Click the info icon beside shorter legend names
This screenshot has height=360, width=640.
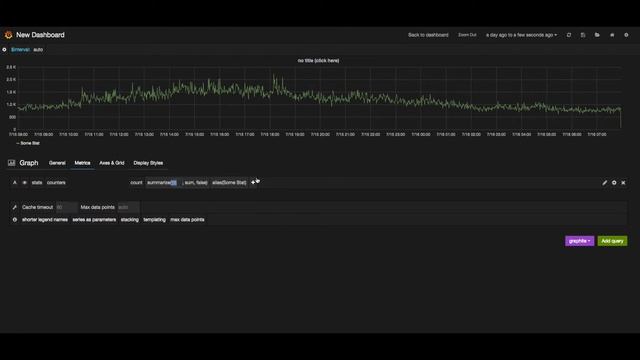point(15,220)
